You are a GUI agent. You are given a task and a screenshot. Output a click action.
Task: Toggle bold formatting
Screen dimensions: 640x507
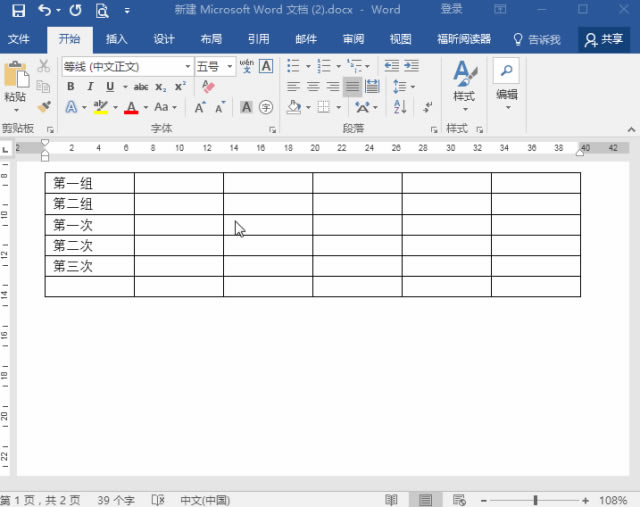pos(71,87)
